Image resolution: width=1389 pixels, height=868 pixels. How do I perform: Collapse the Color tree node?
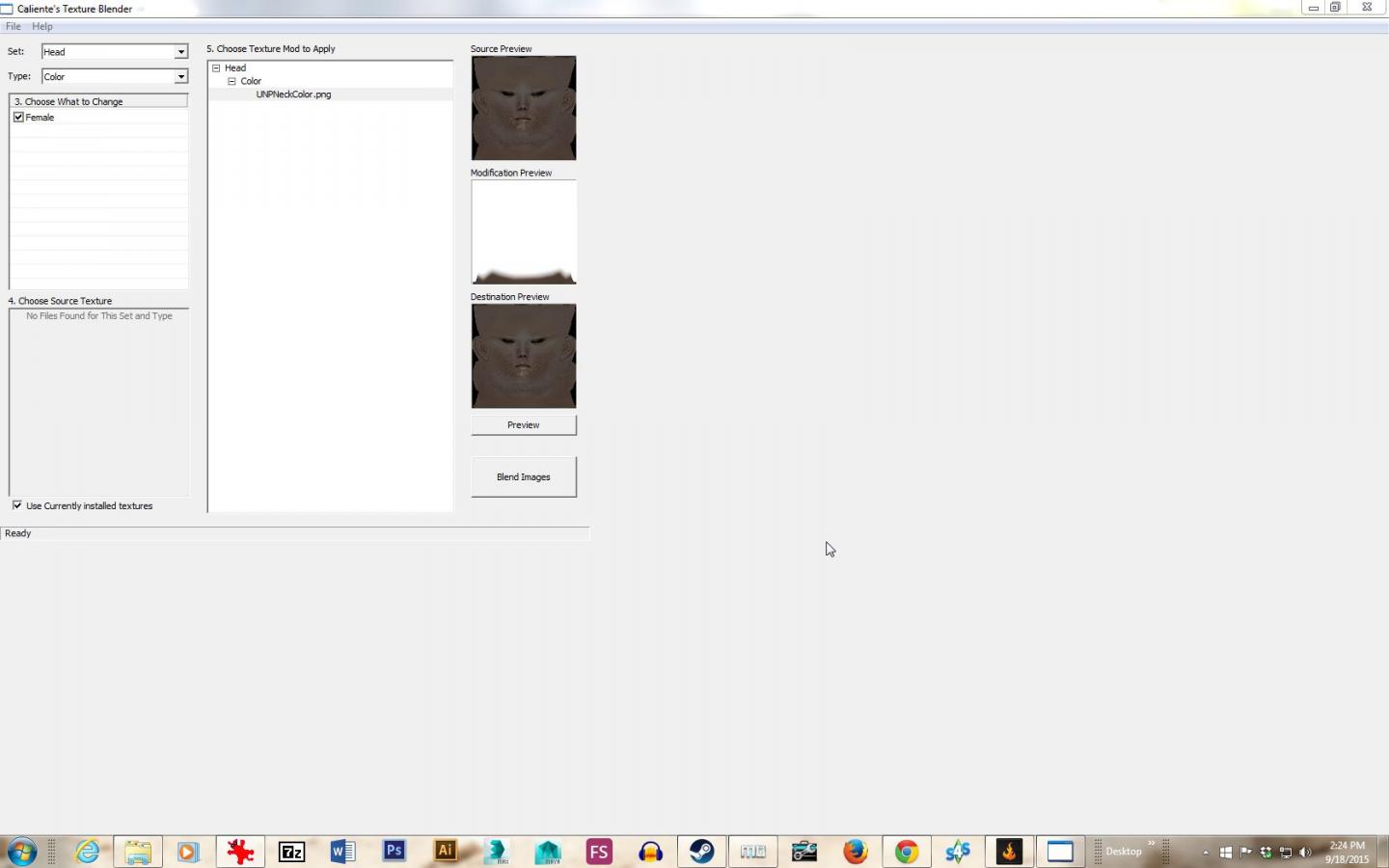pos(231,82)
